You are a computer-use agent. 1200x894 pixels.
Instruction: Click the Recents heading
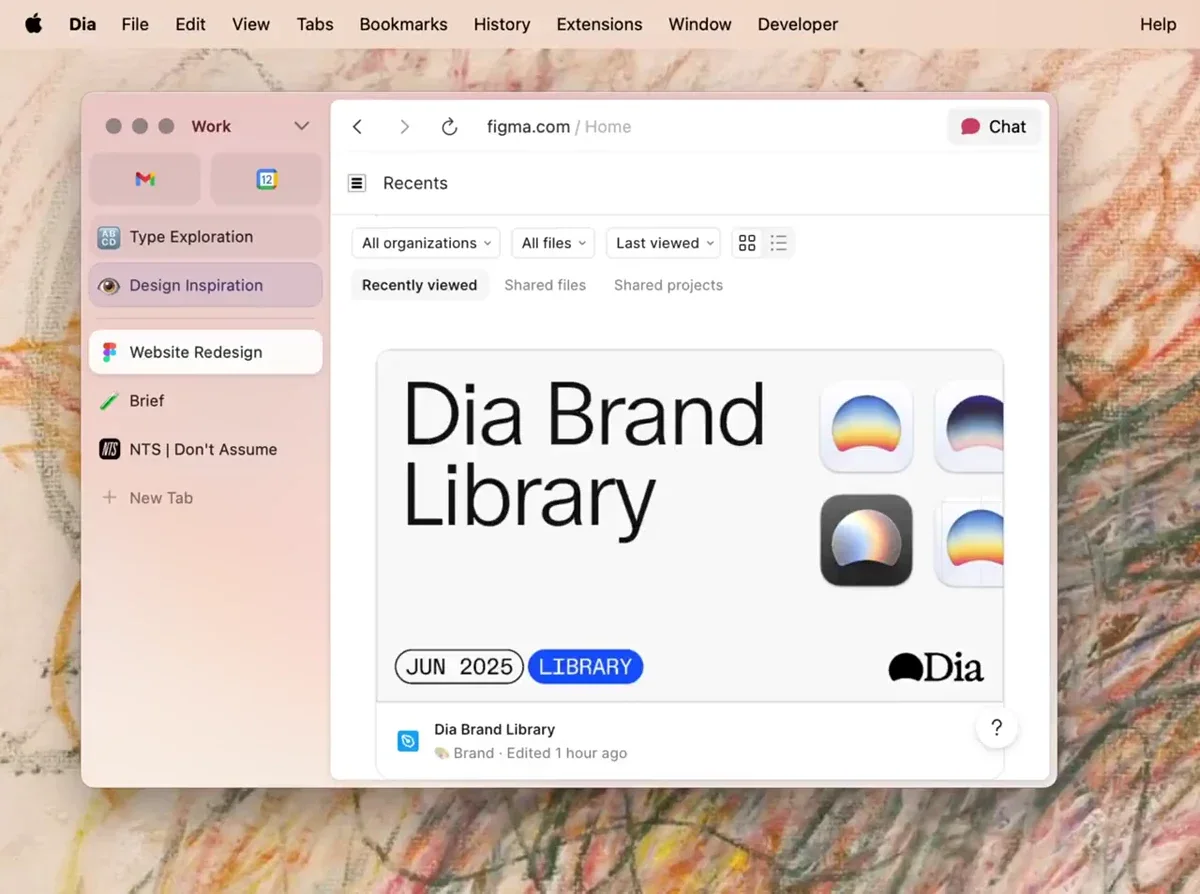pos(415,183)
